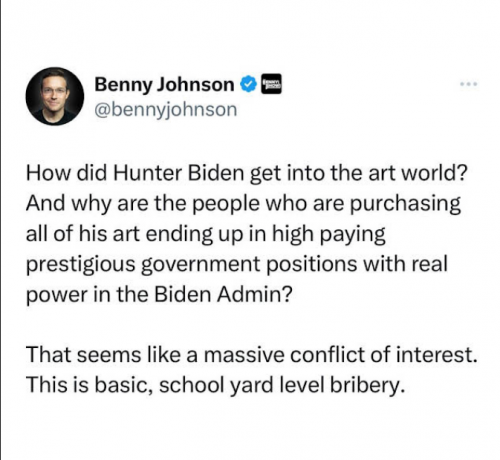Click the words "high paying" in the tweet
The image size is (500, 460).
click(x=329, y=234)
